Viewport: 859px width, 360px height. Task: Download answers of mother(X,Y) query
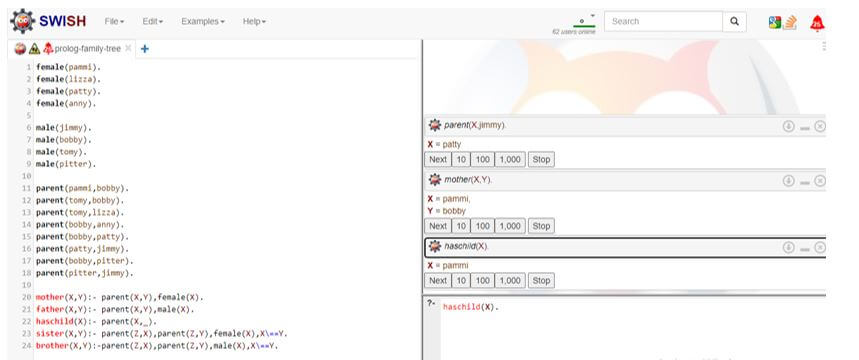coord(788,181)
